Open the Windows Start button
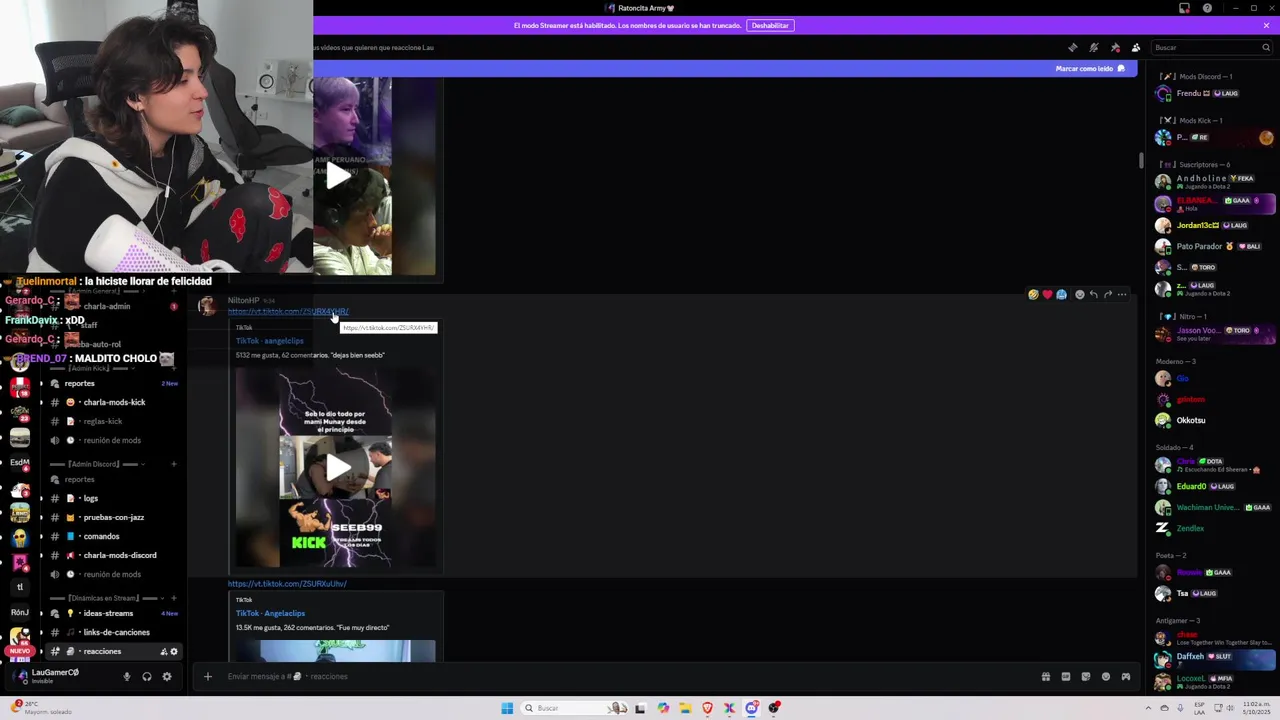This screenshot has width=1280, height=720. (x=507, y=708)
